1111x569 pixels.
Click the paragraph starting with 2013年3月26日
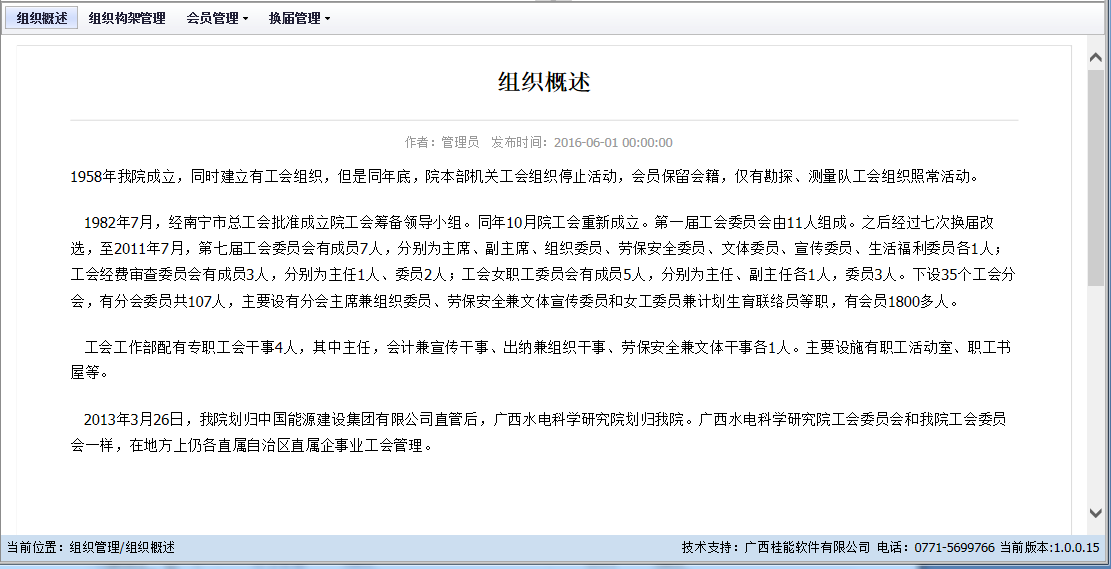pos(540,432)
